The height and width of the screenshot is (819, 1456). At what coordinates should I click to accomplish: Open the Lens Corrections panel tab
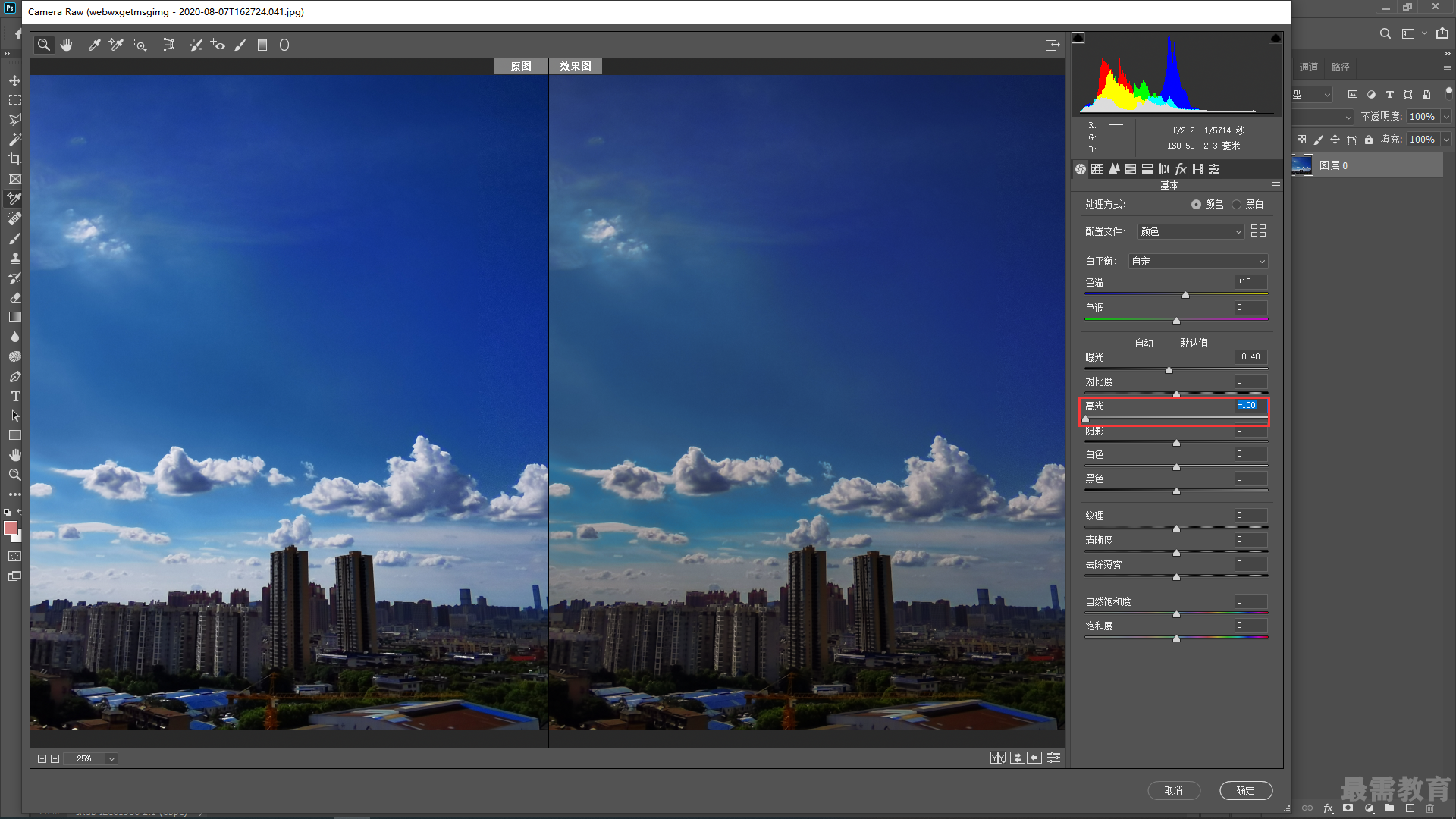coord(1164,169)
